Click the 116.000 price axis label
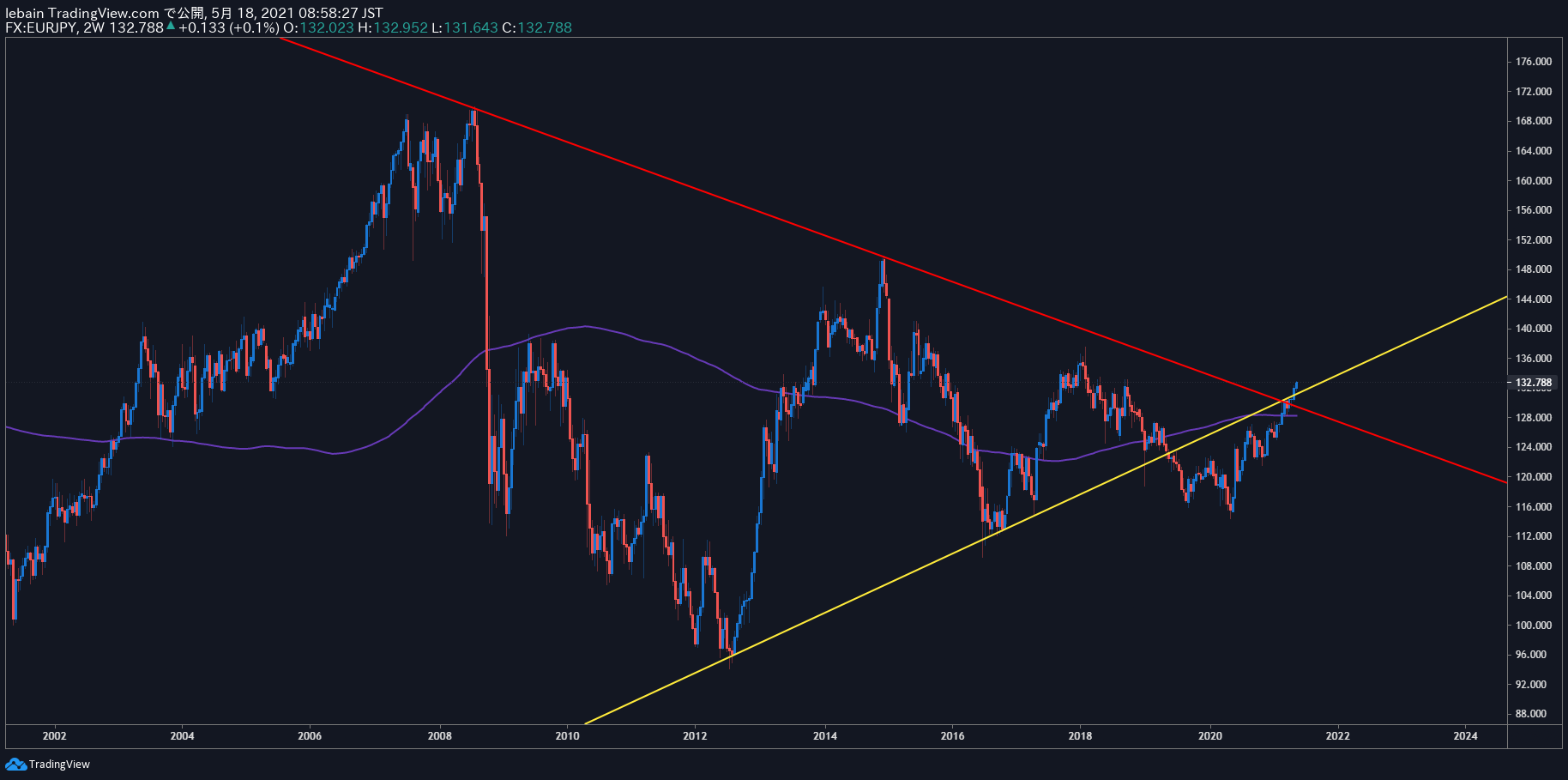This screenshot has width=1568, height=780. point(1534,507)
